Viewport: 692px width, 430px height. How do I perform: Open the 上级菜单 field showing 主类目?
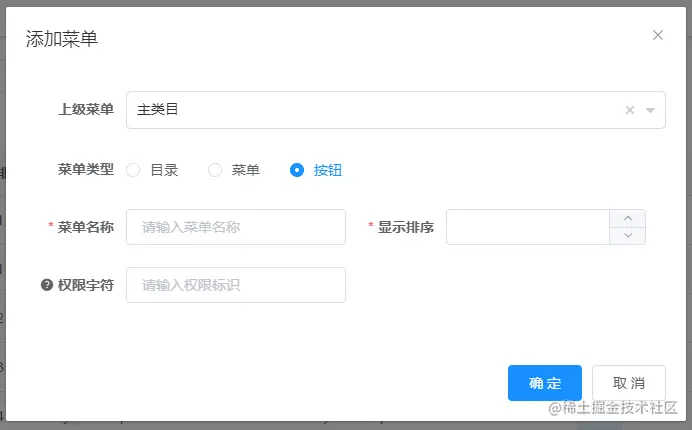(395, 110)
